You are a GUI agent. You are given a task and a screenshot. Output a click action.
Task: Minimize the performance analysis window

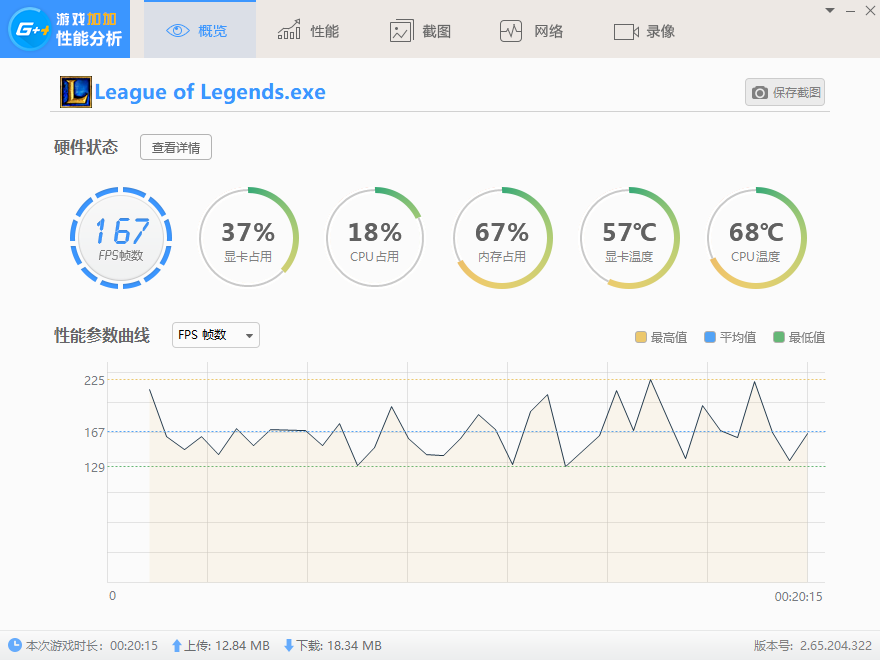(850, 11)
